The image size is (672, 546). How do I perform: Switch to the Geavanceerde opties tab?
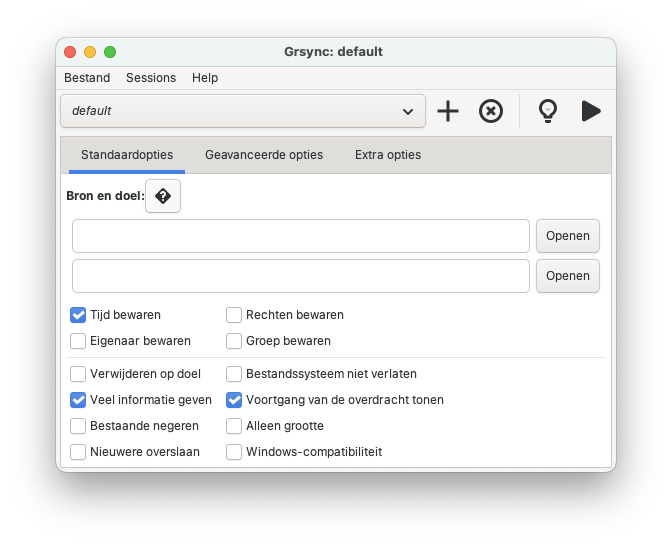click(x=264, y=155)
